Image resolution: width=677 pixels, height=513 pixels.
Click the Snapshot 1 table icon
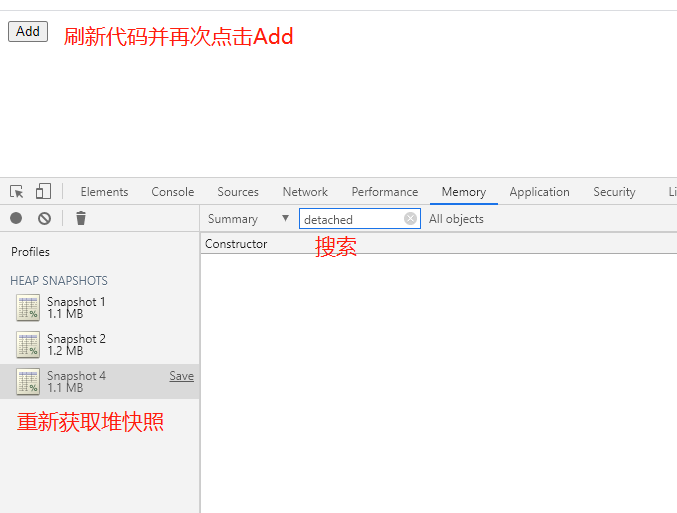pyautogui.click(x=28, y=307)
